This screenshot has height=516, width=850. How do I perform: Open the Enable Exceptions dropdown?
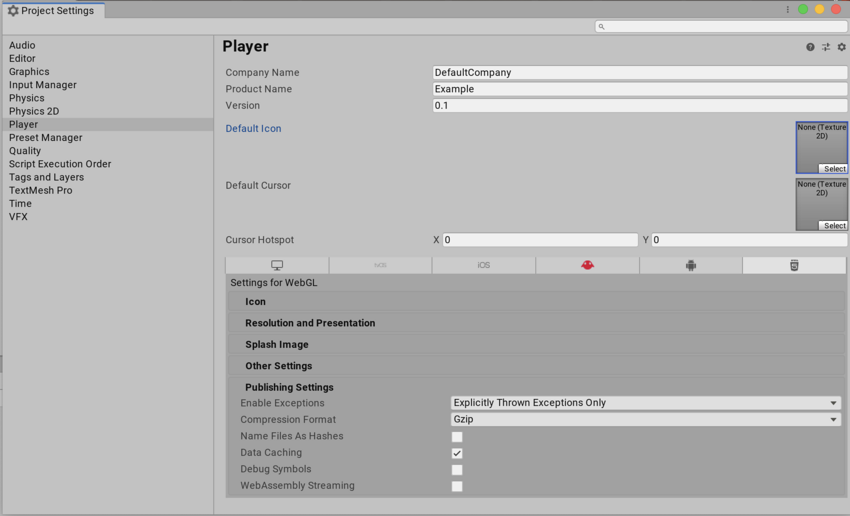tap(646, 403)
